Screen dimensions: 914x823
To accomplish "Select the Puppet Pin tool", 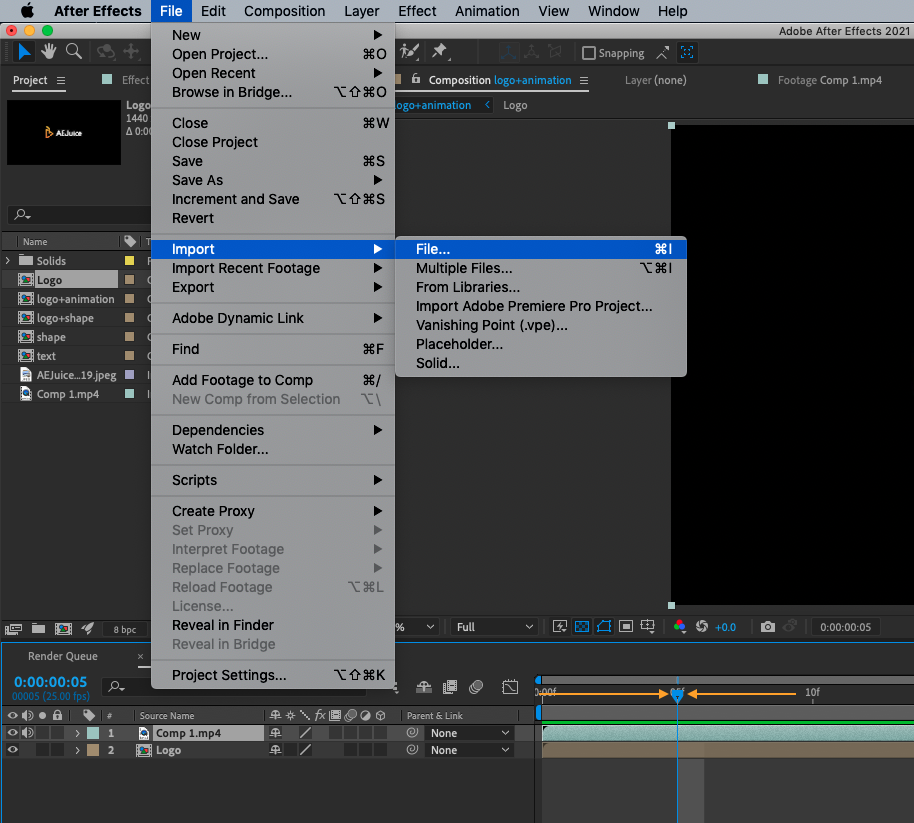I will (x=439, y=51).
